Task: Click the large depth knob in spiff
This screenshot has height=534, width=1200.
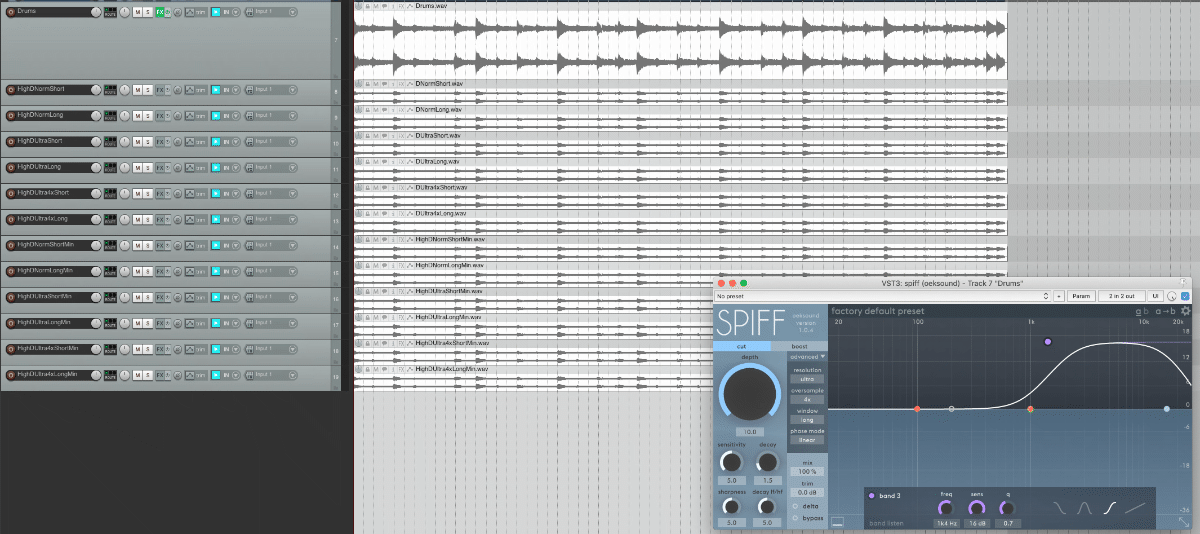Action: click(749, 392)
